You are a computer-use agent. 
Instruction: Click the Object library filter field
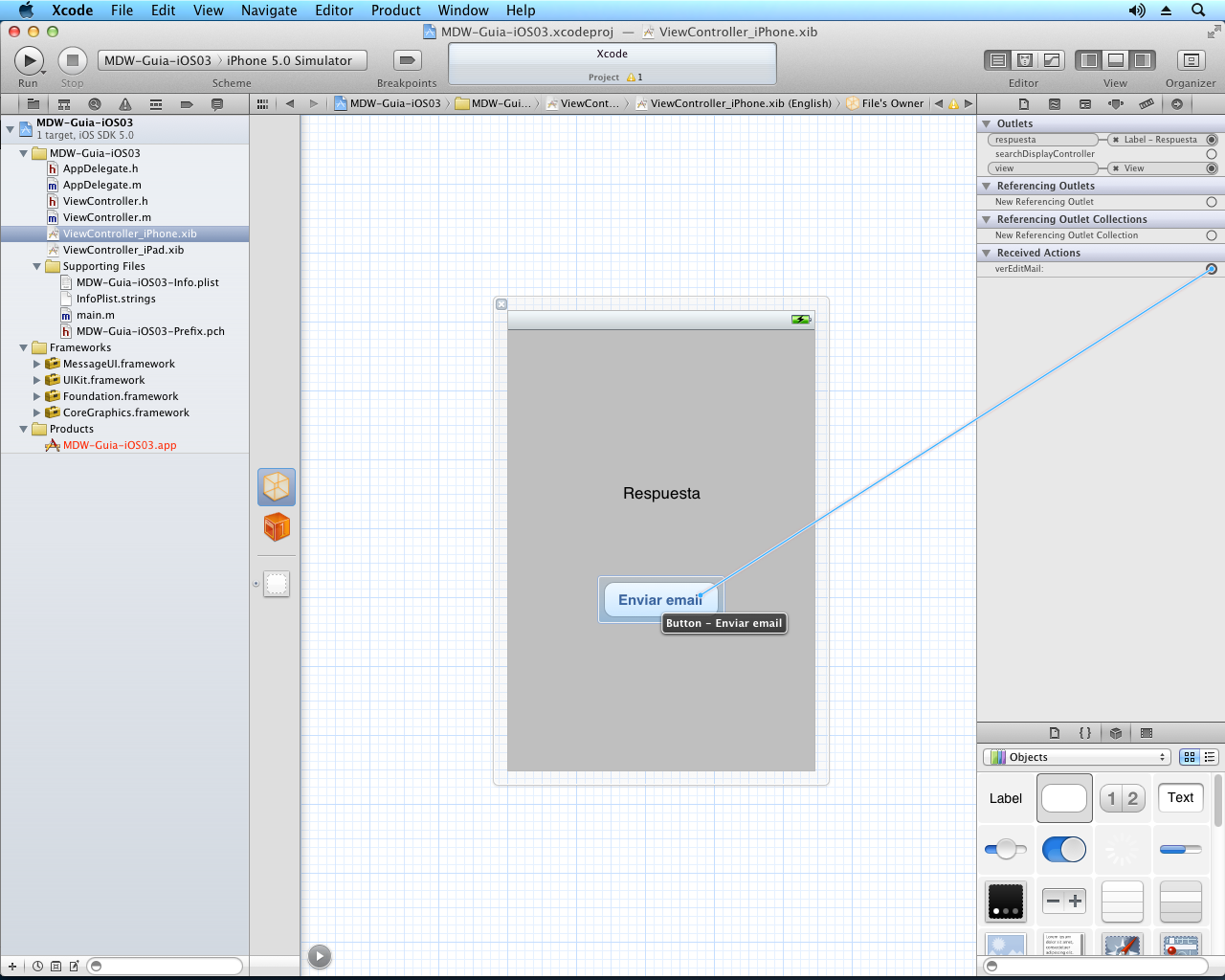coord(1096,967)
